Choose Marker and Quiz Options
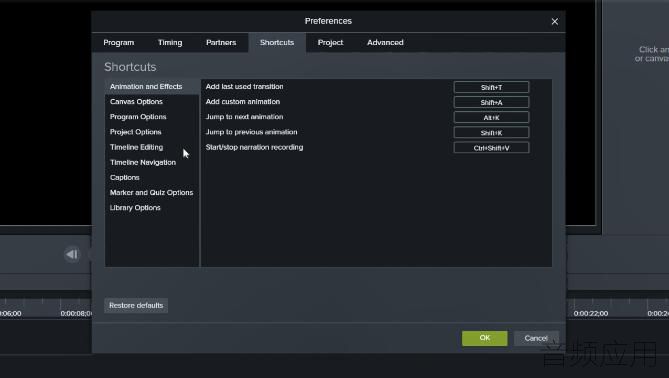669x378 pixels. point(152,193)
